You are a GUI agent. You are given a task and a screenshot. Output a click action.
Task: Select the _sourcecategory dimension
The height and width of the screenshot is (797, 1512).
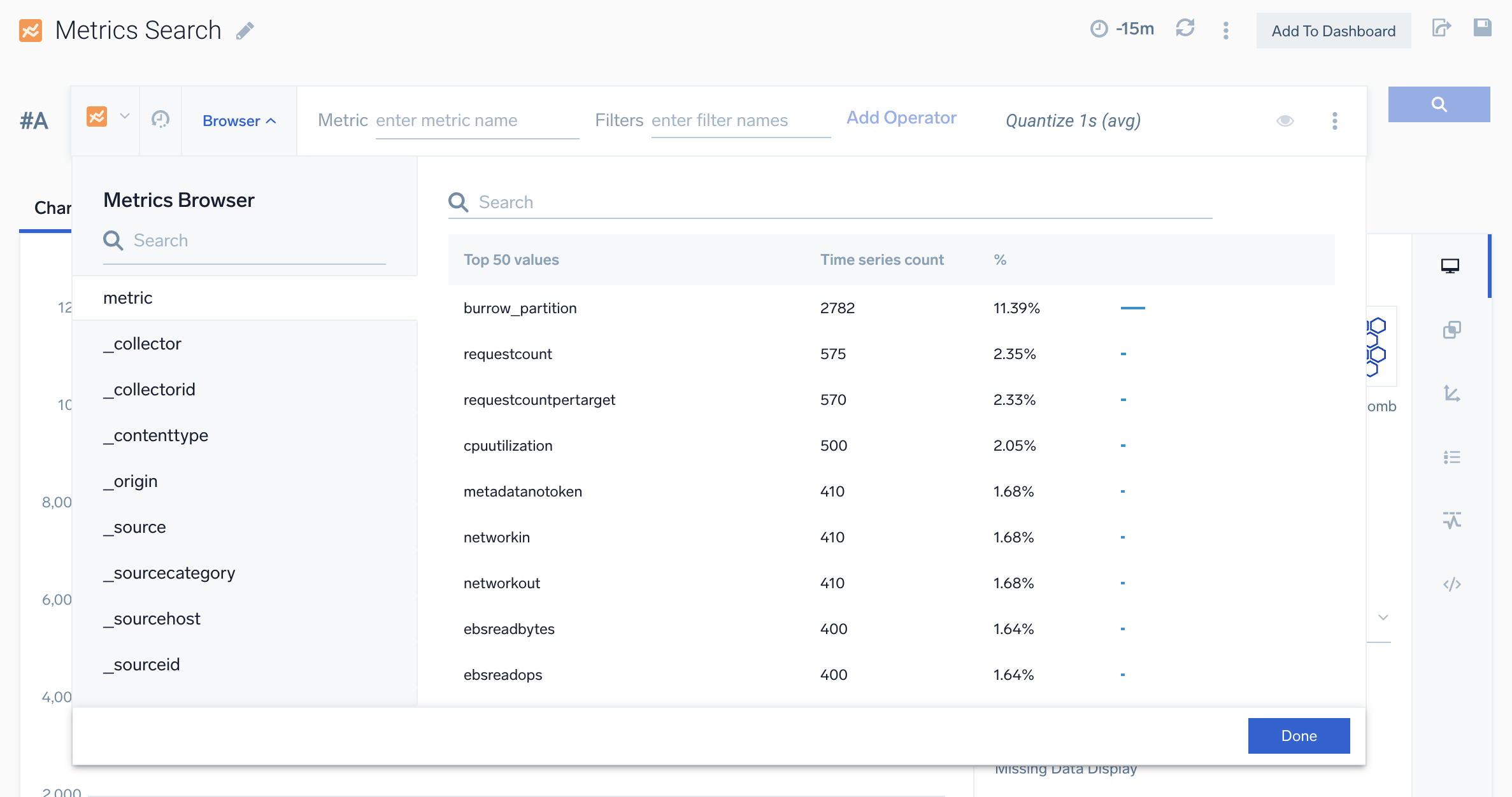click(169, 573)
